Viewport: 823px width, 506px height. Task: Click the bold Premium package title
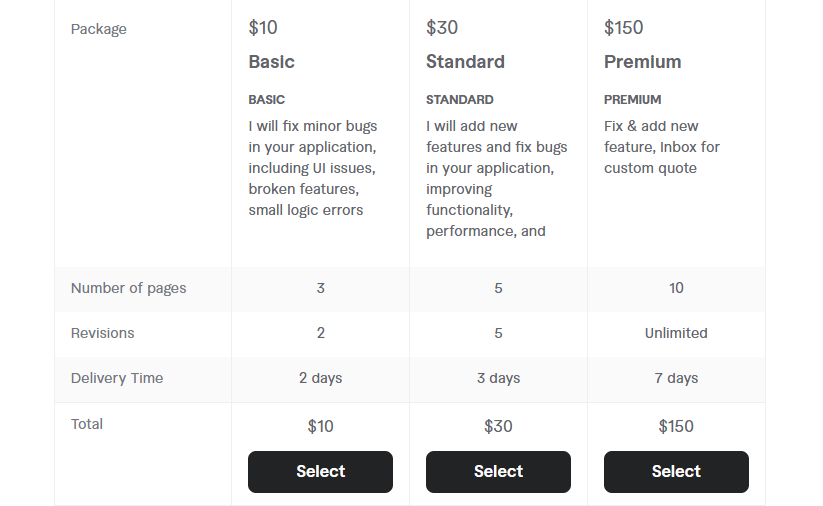tap(642, 62)
